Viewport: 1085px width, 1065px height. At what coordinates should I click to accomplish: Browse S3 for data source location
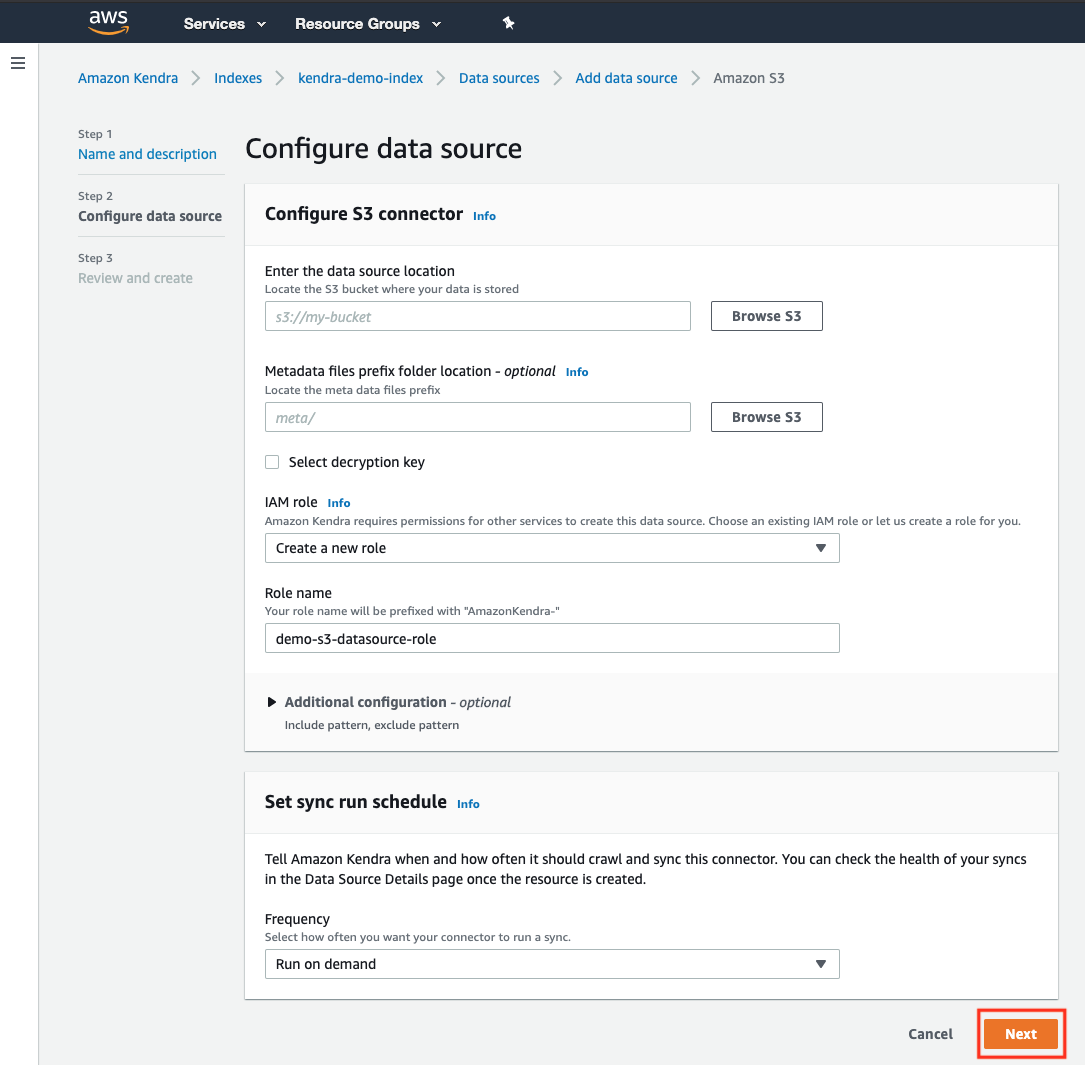[x=767, y=316]
